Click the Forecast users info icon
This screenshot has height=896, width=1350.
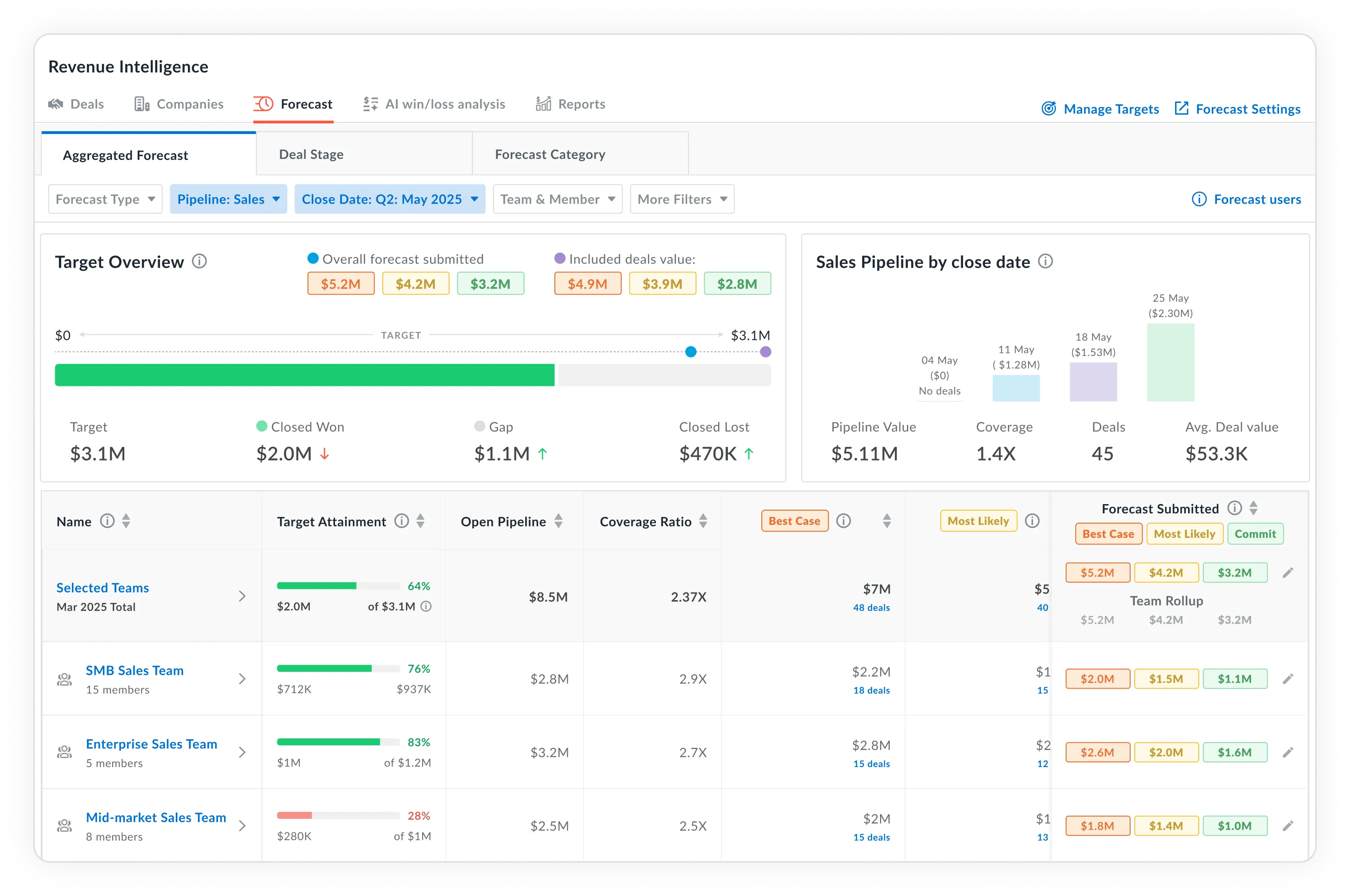click(1199, 199)
